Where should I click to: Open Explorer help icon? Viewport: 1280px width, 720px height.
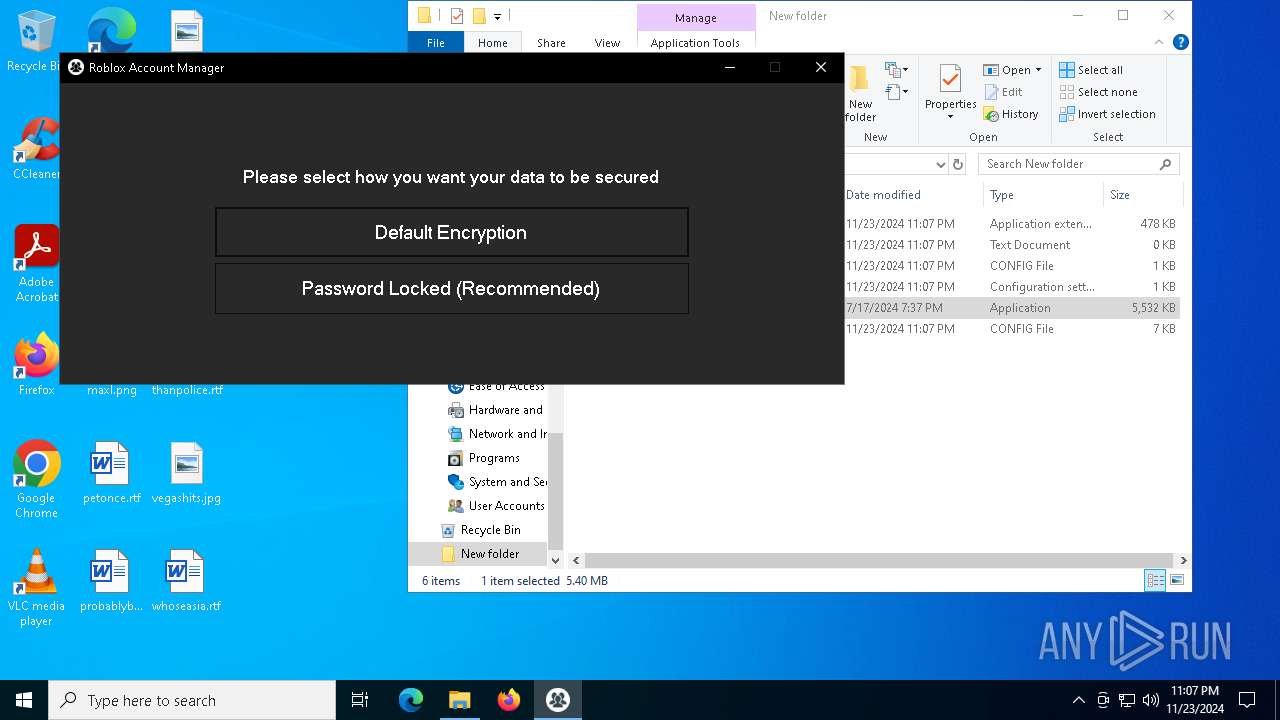click(x=1180, y=42)
